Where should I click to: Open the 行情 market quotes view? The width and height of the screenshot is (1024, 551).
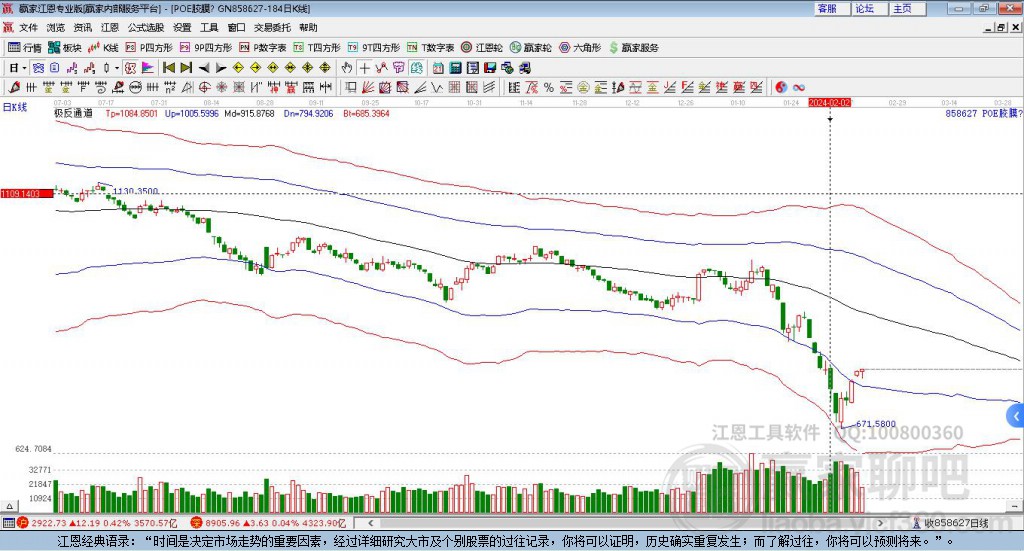point(26,47)
